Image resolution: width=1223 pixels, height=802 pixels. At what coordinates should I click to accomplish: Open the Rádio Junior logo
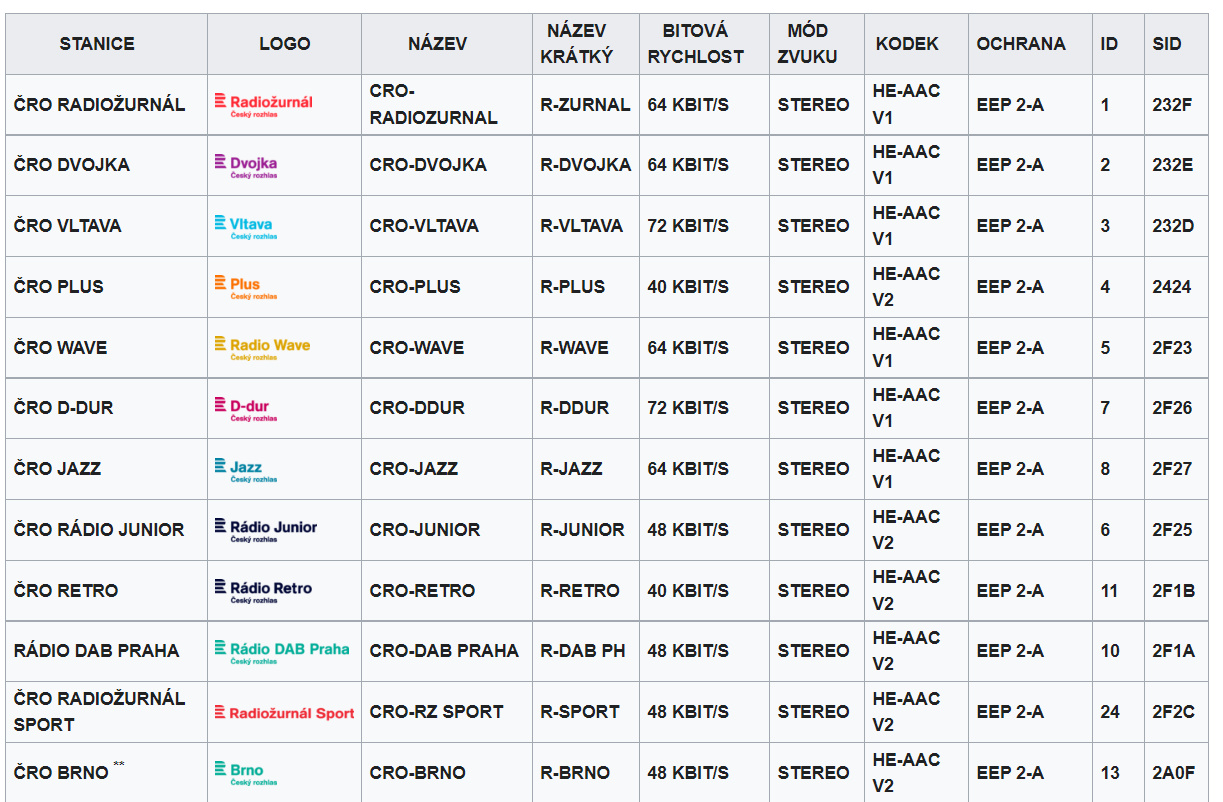[266, 529]
